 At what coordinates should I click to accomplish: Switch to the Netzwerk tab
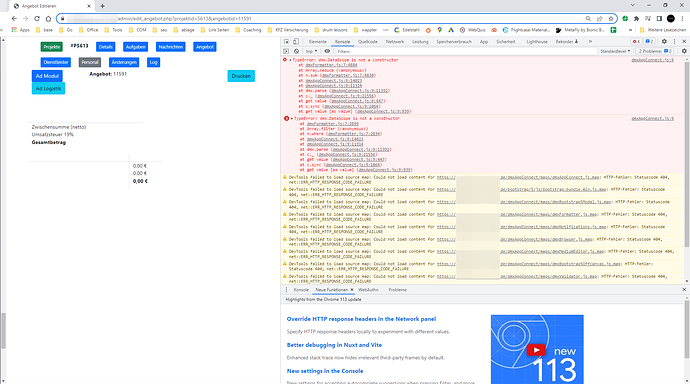(395, 41)
